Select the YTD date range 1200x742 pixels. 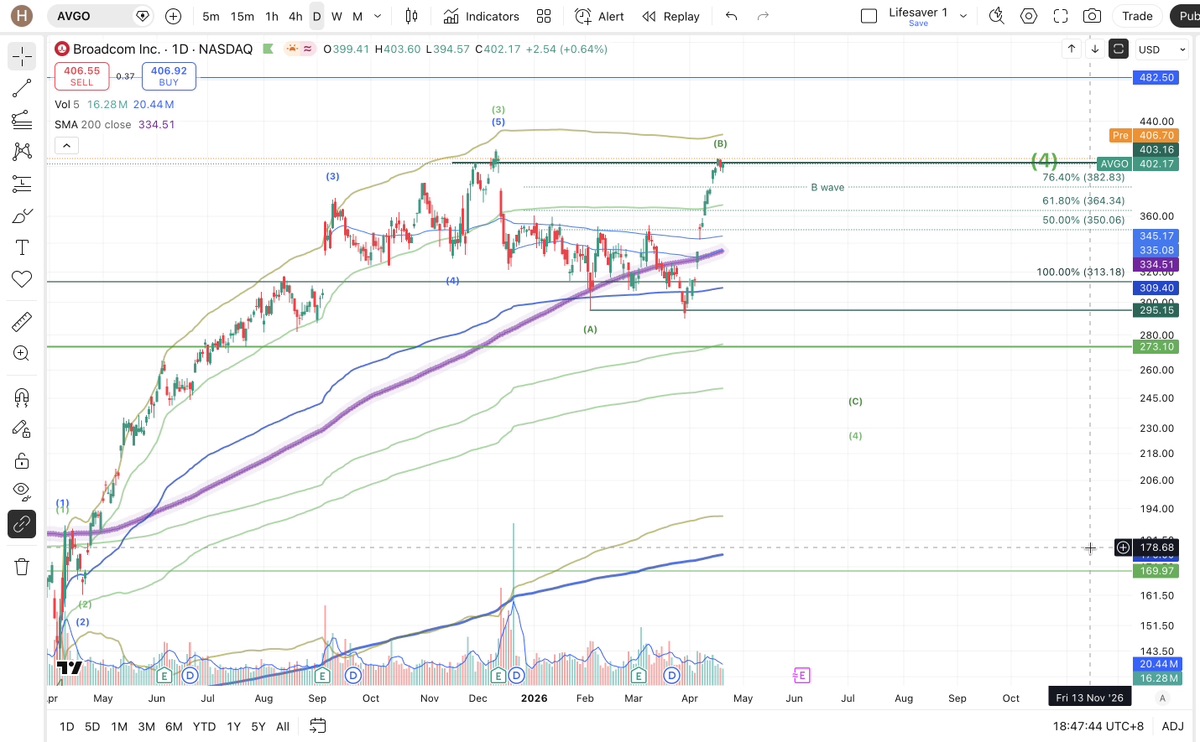click(x=204, y=726)
